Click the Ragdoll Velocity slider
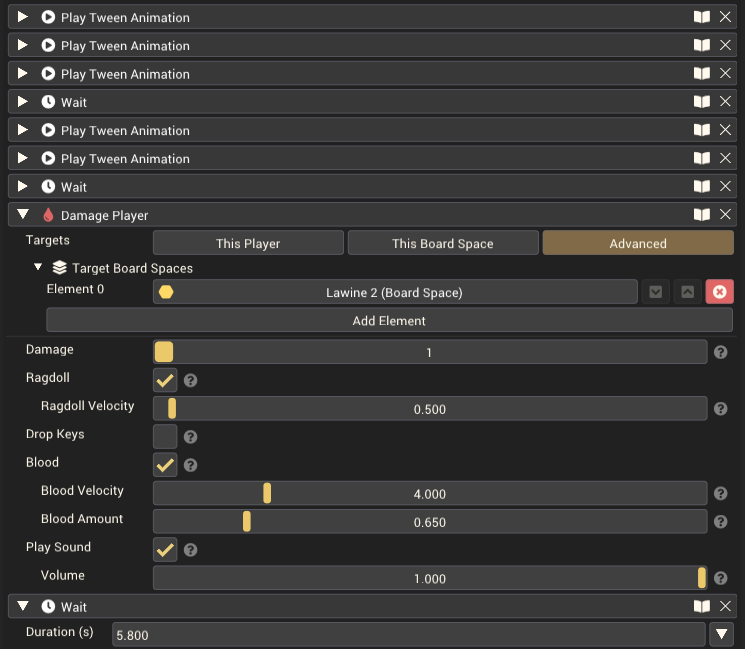 click(430, 409)
